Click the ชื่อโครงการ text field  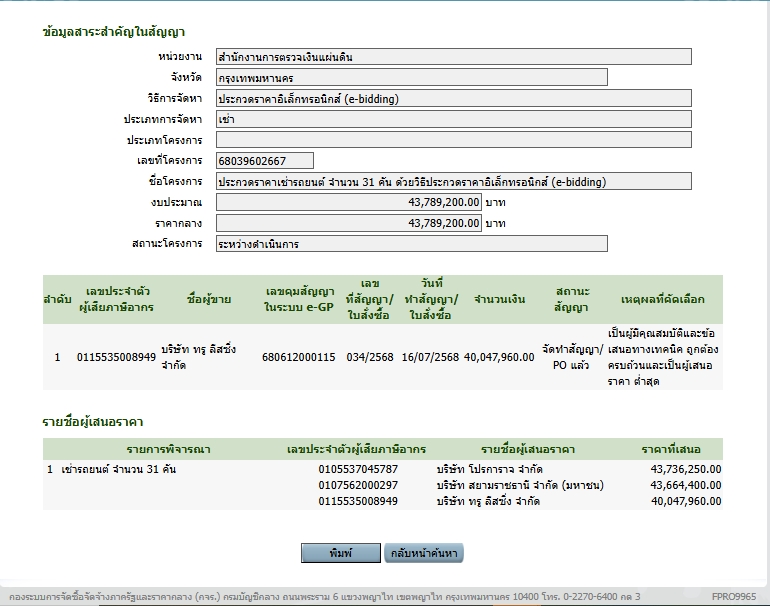(x=453, y=182)
